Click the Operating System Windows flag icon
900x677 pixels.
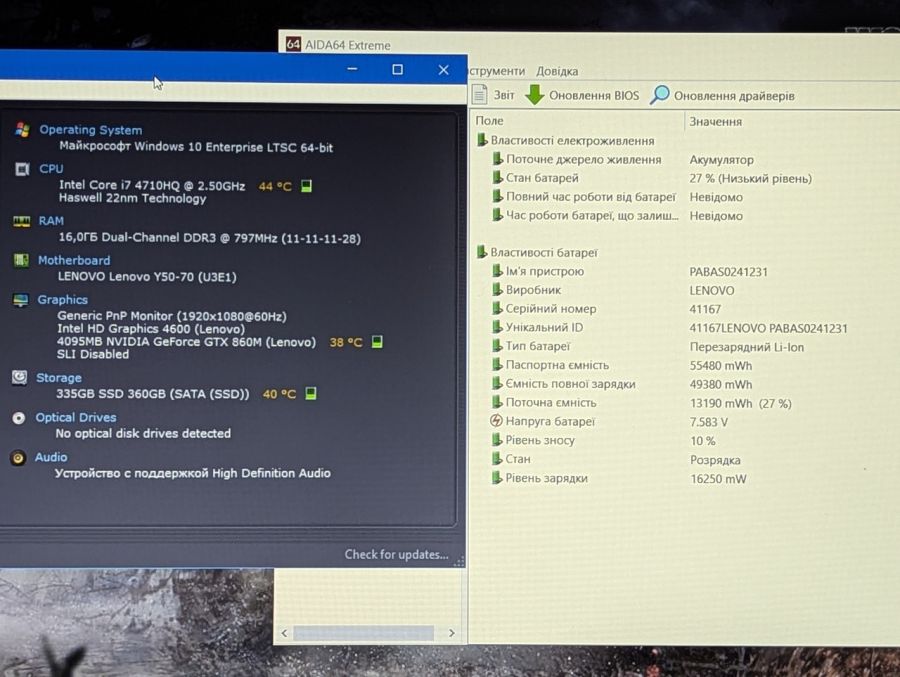(x=22, y=130)
